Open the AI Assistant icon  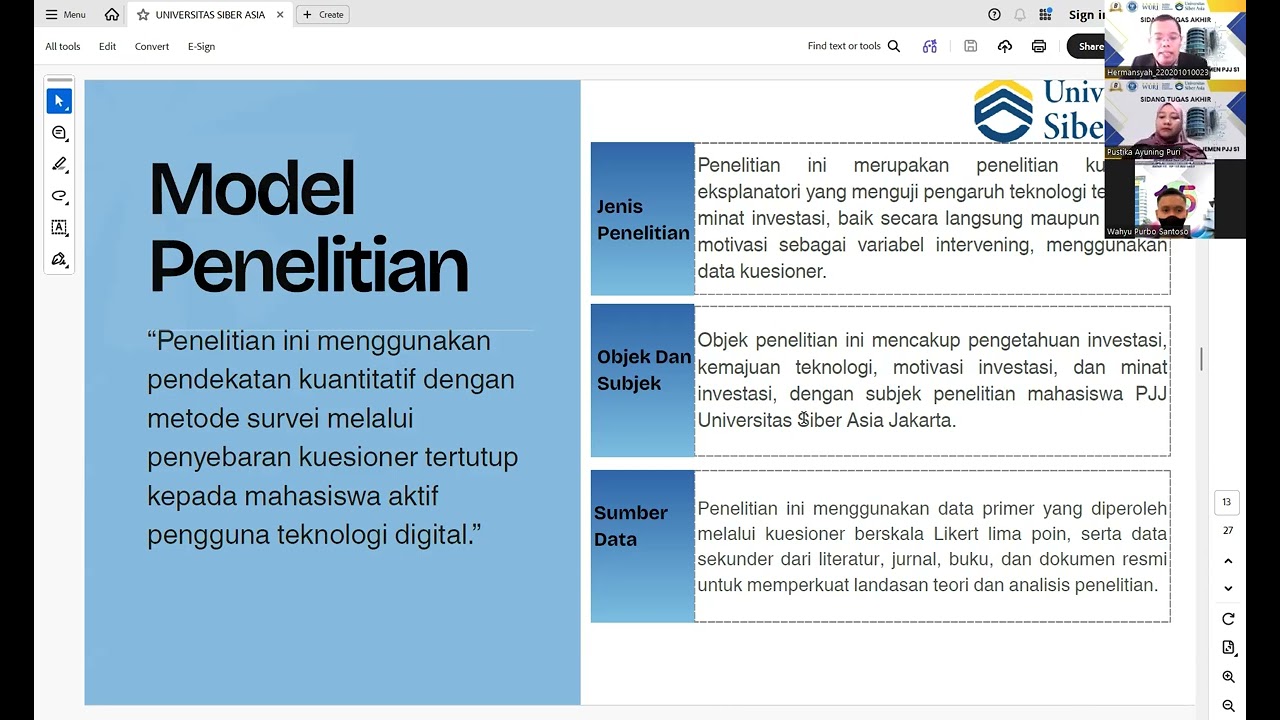[x=930, y=46]
